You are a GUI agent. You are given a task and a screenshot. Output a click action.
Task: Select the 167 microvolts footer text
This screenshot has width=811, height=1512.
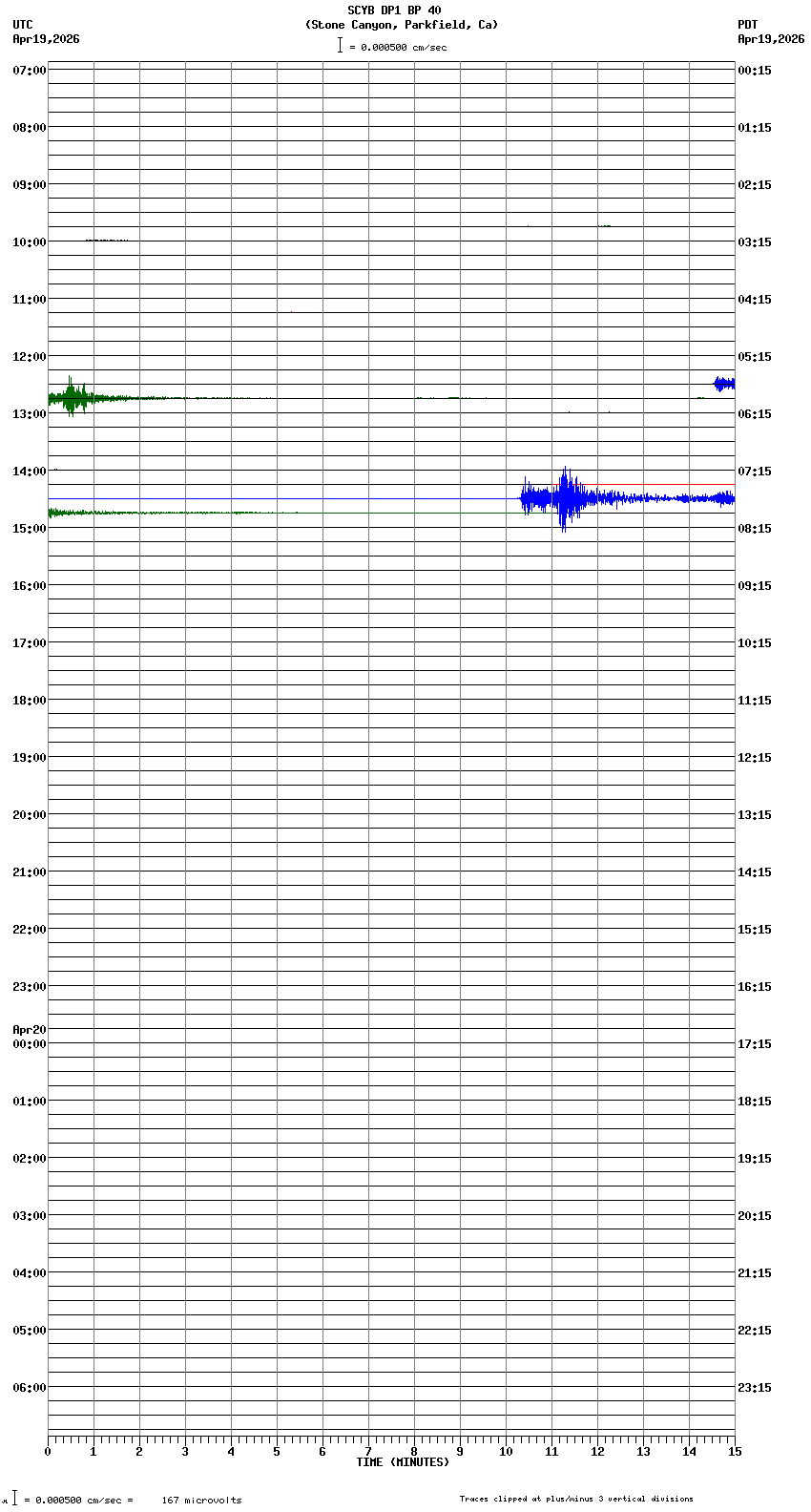201,1500
